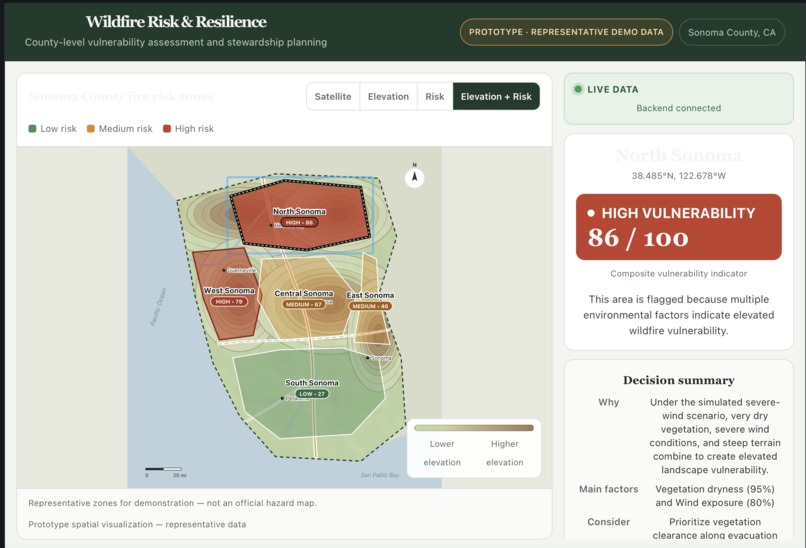This screenshot has width=806, height=548.
Task: Select the North Sonoma zone label
Action: click(299, 211)
